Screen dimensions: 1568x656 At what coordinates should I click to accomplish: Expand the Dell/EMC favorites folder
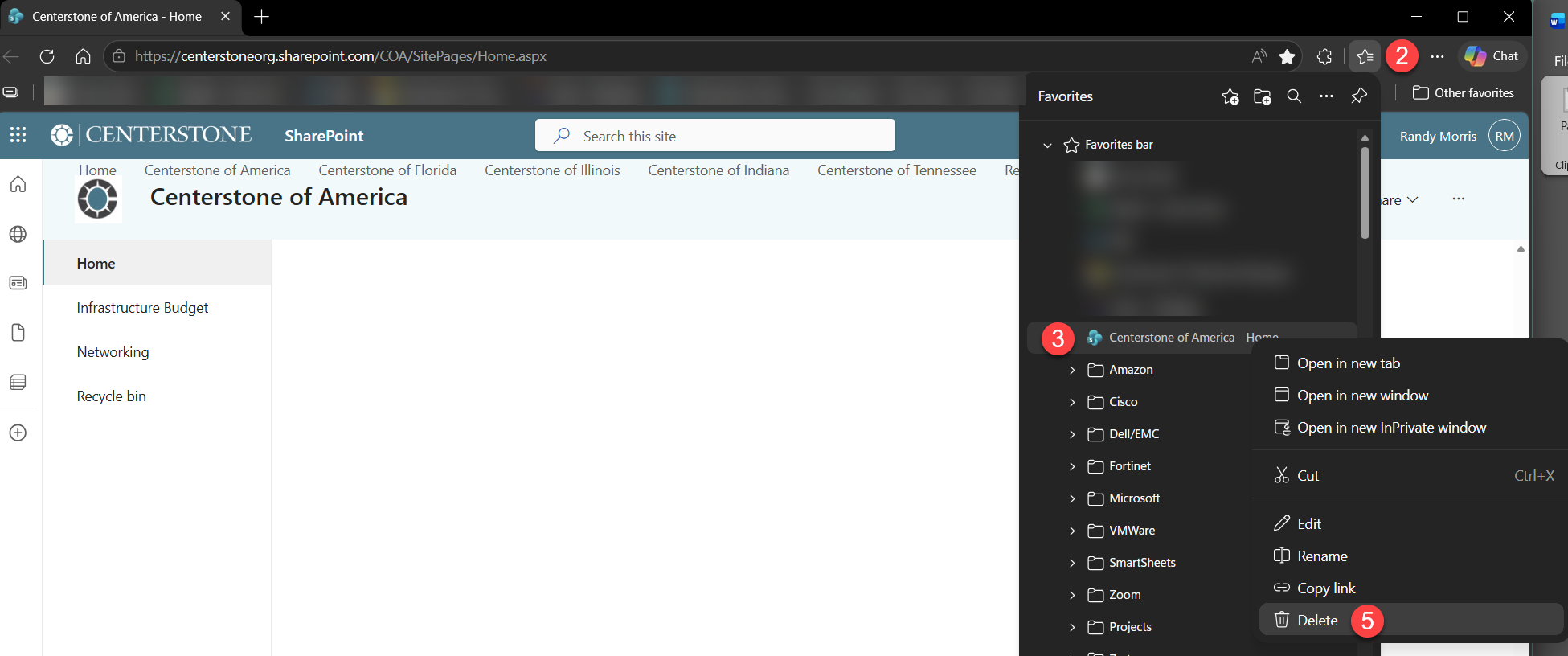pos(1072,434)
